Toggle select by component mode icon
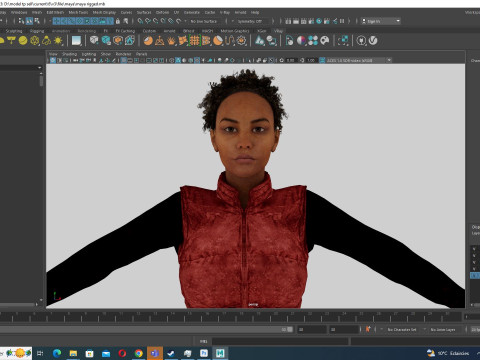Screen dimensions: 480x360 pos(37,21)
